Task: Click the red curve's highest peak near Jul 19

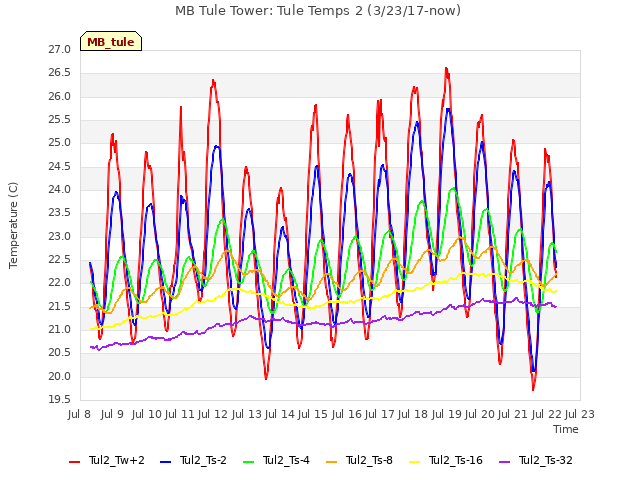Action: [446, 68]
